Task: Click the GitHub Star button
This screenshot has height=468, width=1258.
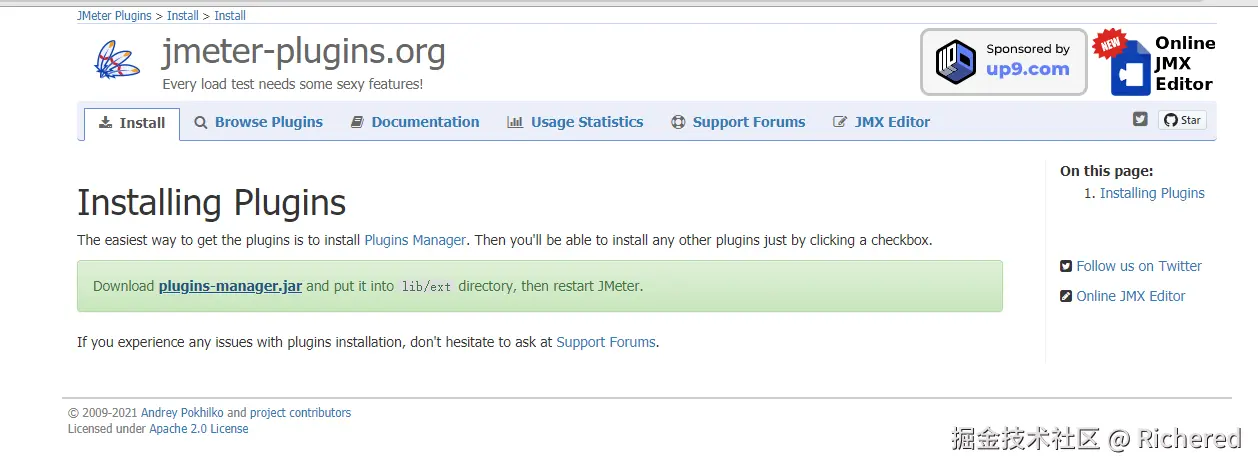Action: tap(1182, 120)
